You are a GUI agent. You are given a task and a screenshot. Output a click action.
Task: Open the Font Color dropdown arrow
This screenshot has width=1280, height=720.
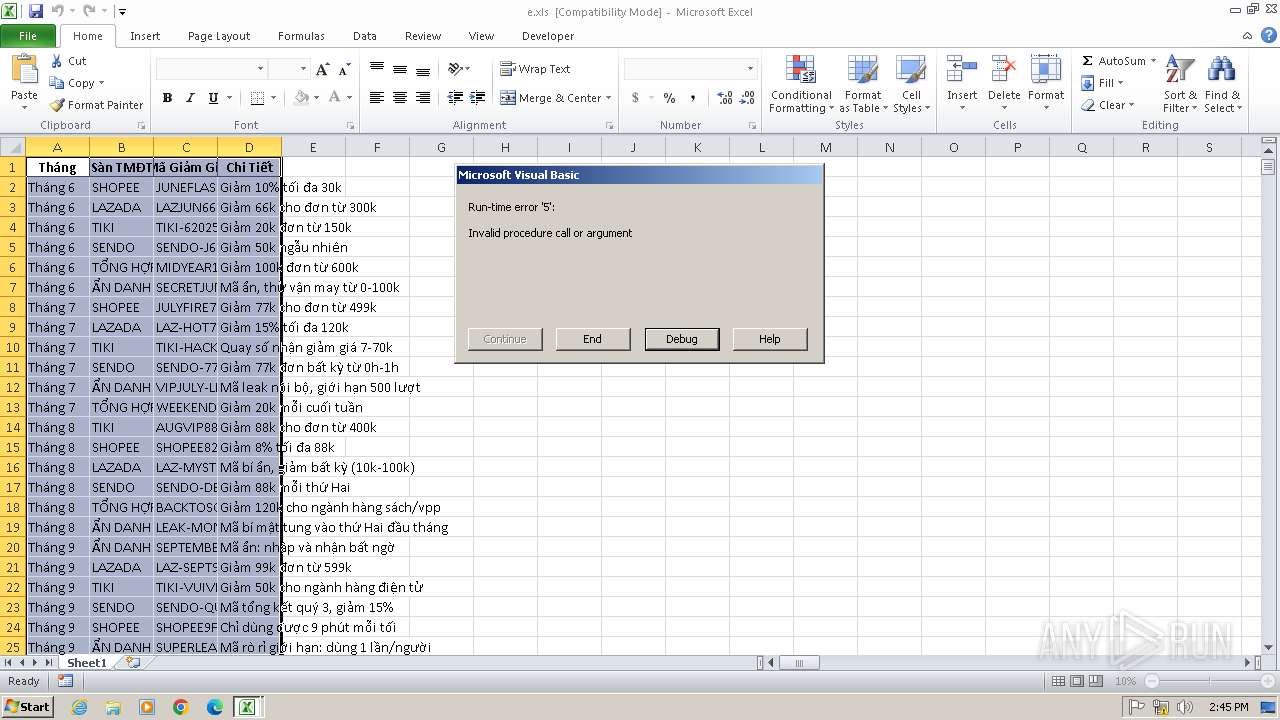(349, 98)
